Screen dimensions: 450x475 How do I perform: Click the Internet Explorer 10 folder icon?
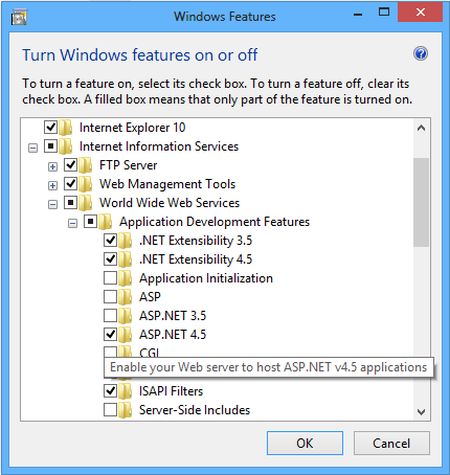point(66,127)
